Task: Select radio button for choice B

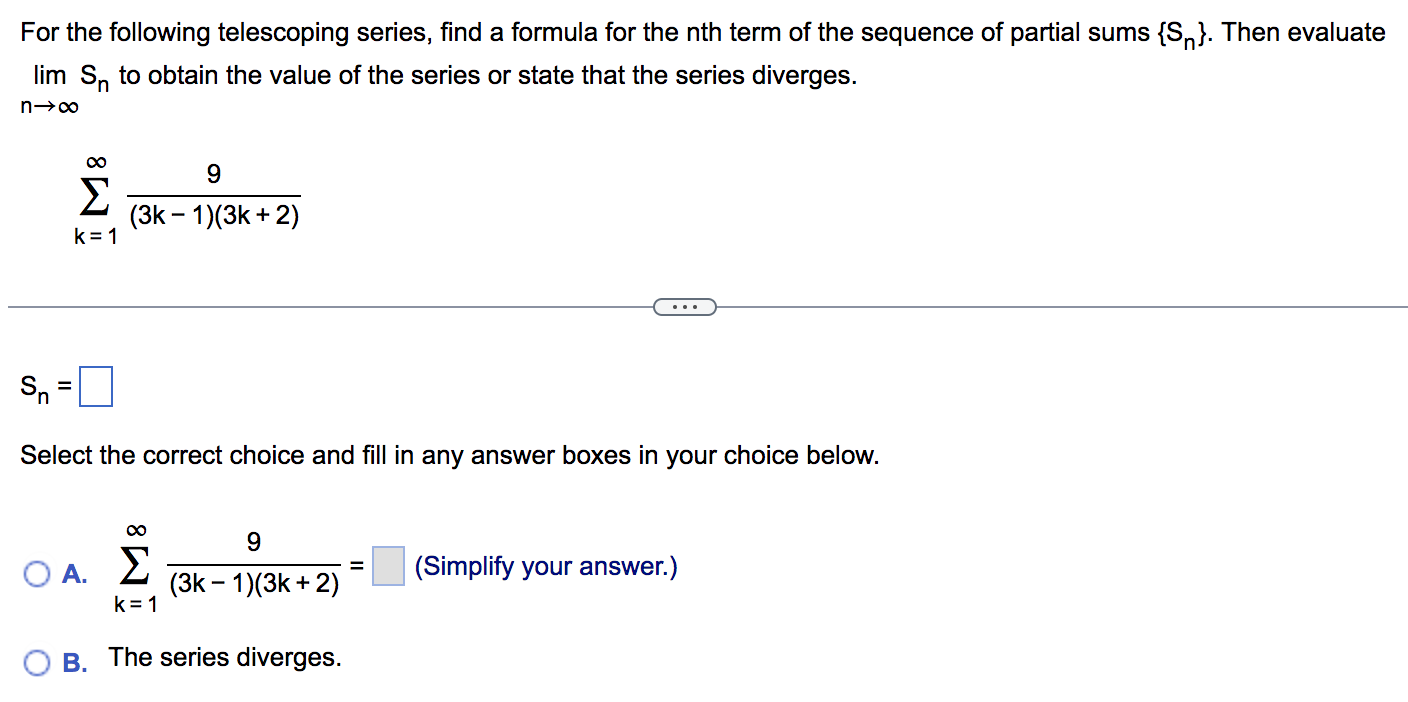Action: (36, 663)
